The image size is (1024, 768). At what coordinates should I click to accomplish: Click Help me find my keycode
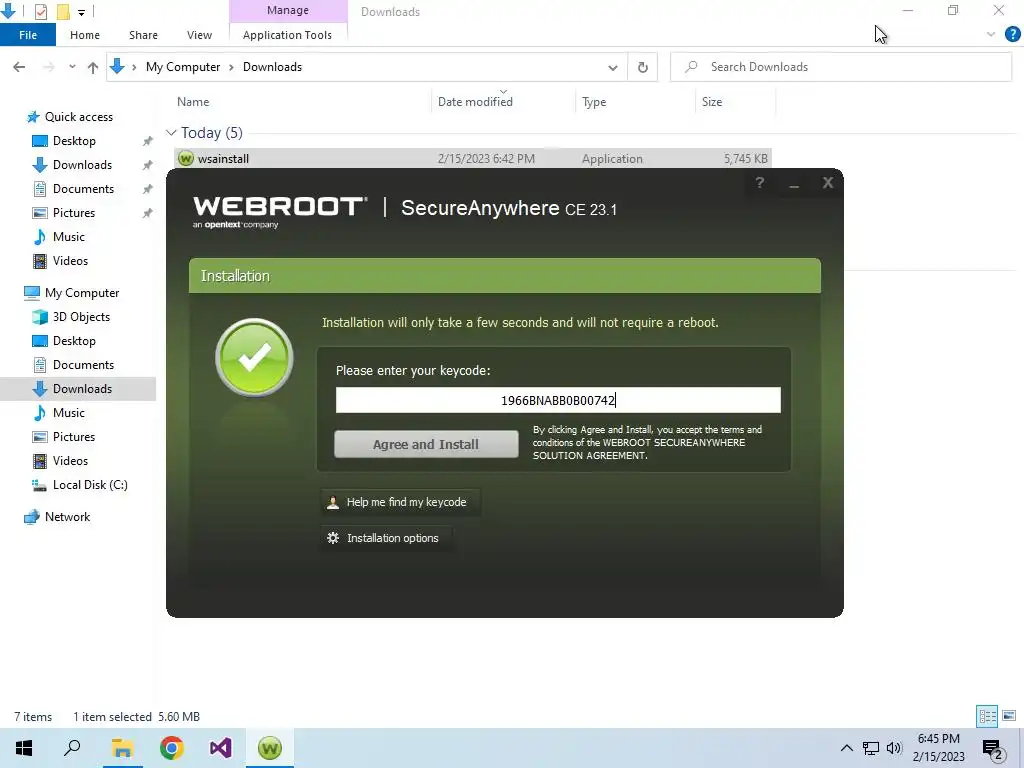coord(401,502)
